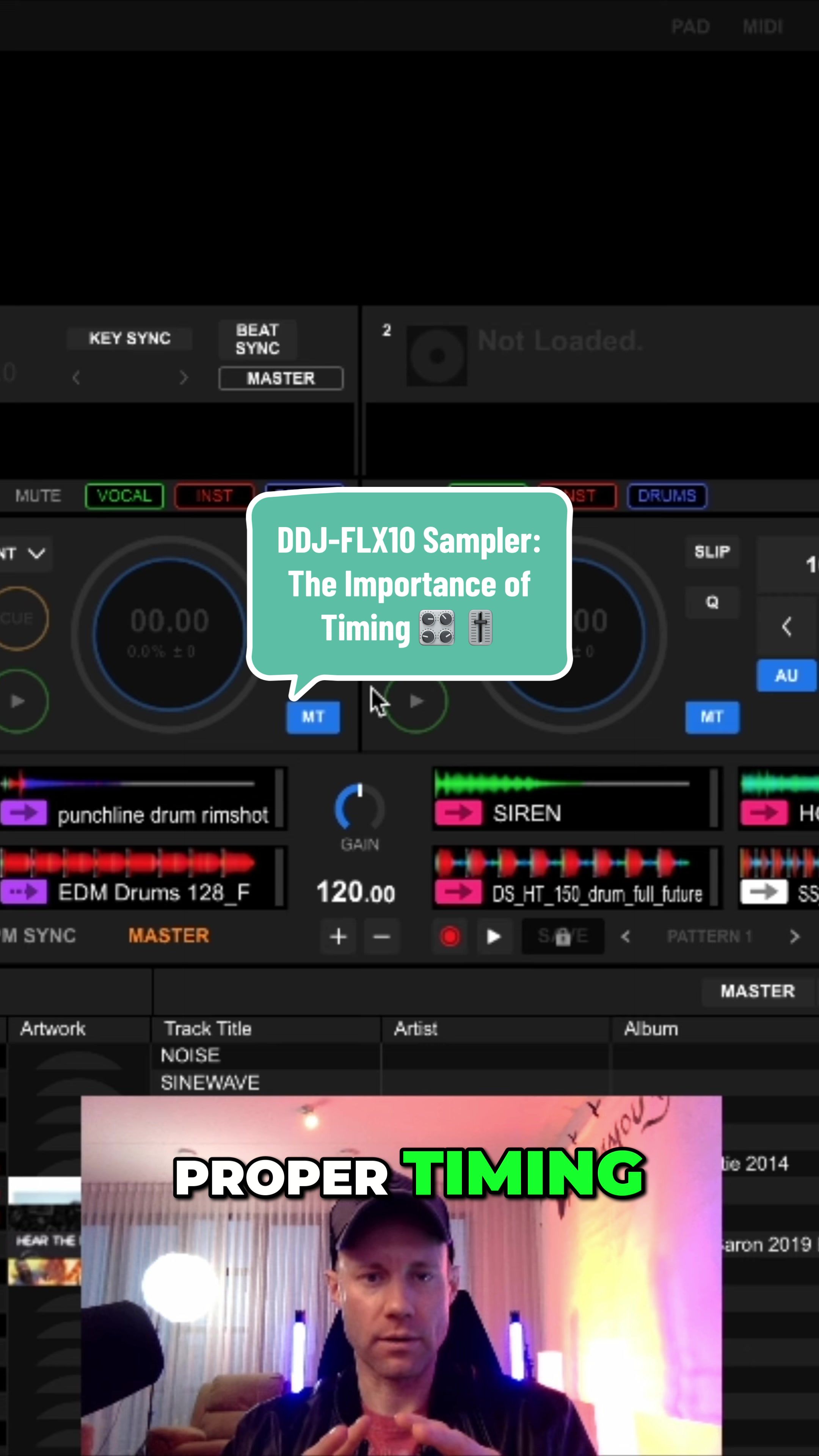Click the white arrow icon on SS slot

[764, 893]
